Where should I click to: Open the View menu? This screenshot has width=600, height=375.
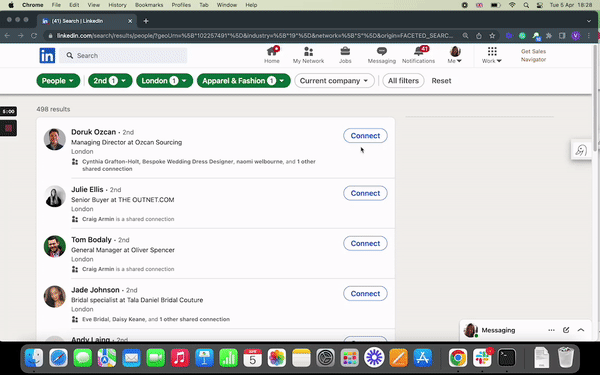(x=93, y=5)
